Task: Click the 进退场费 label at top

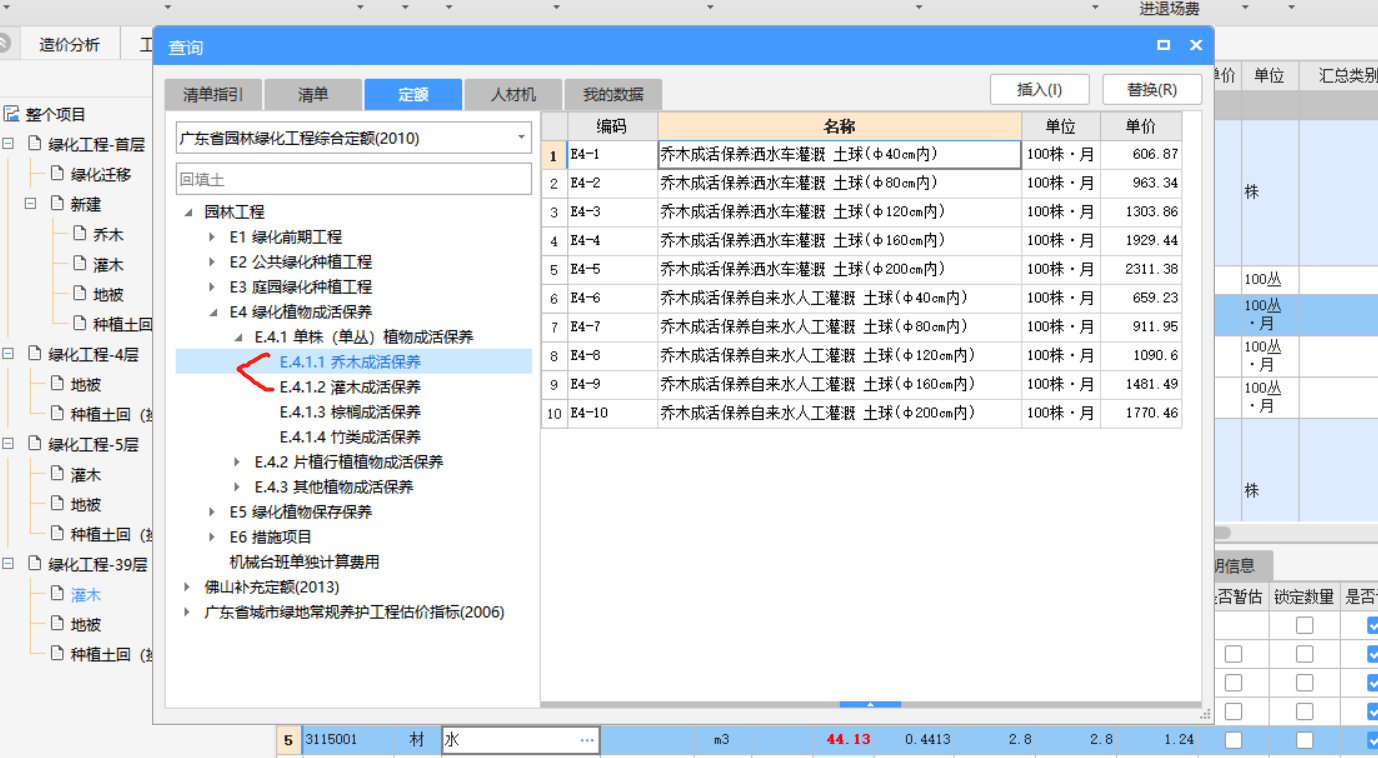Action: coord(1169,9)
